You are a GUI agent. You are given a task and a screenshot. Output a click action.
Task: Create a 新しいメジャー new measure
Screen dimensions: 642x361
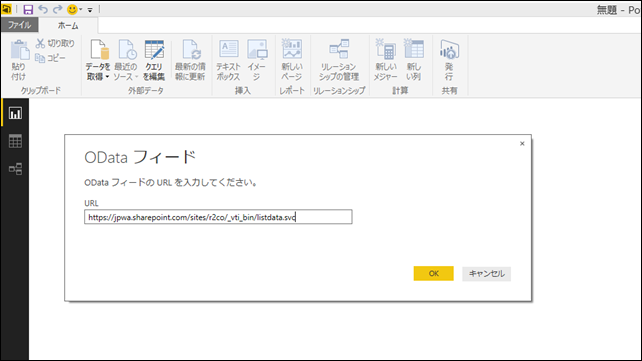(385, 60)
